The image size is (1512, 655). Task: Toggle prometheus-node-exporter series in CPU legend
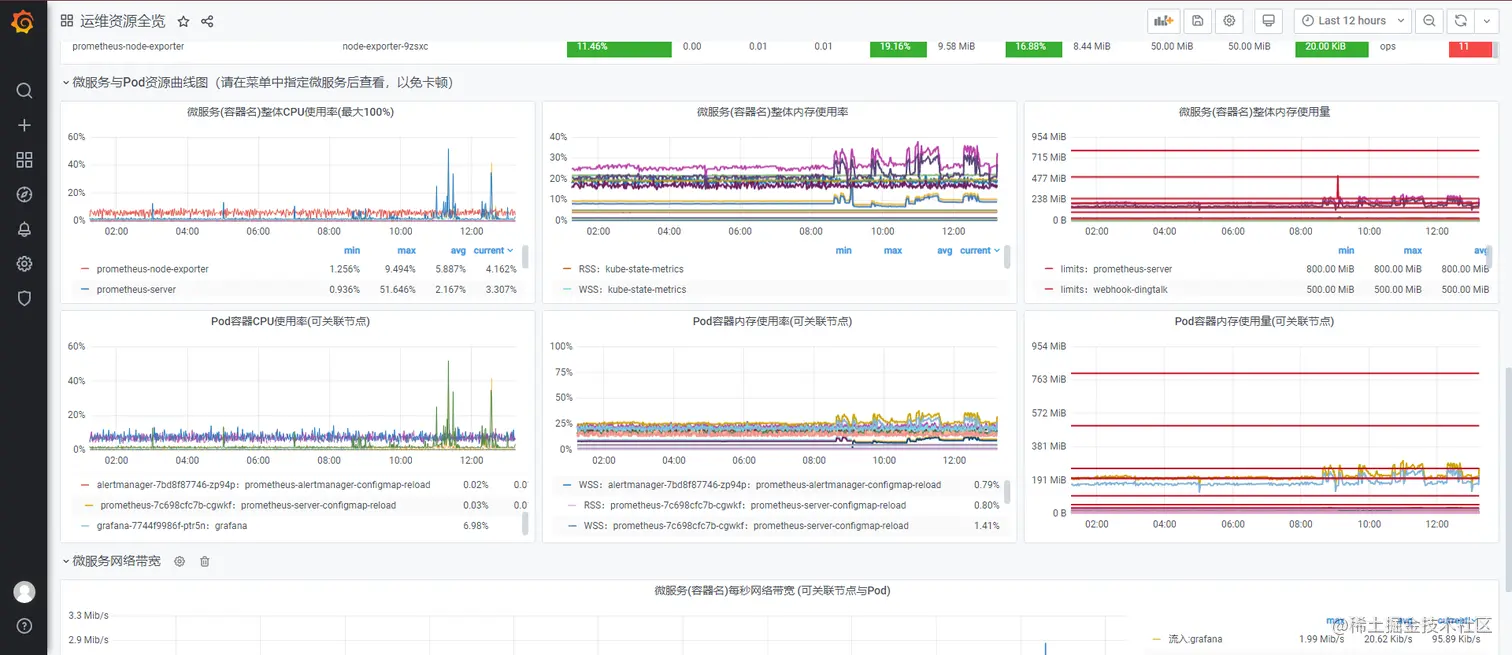(152, 269)
